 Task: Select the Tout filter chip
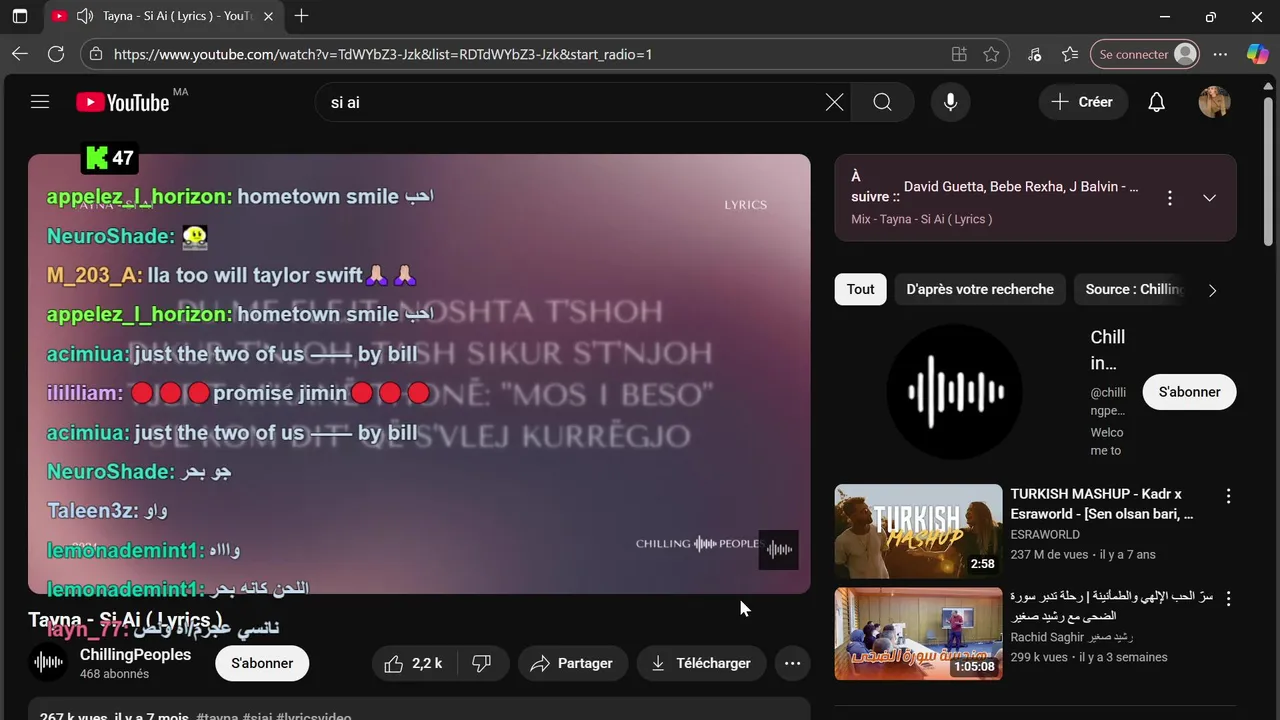(x=860, y=289)
